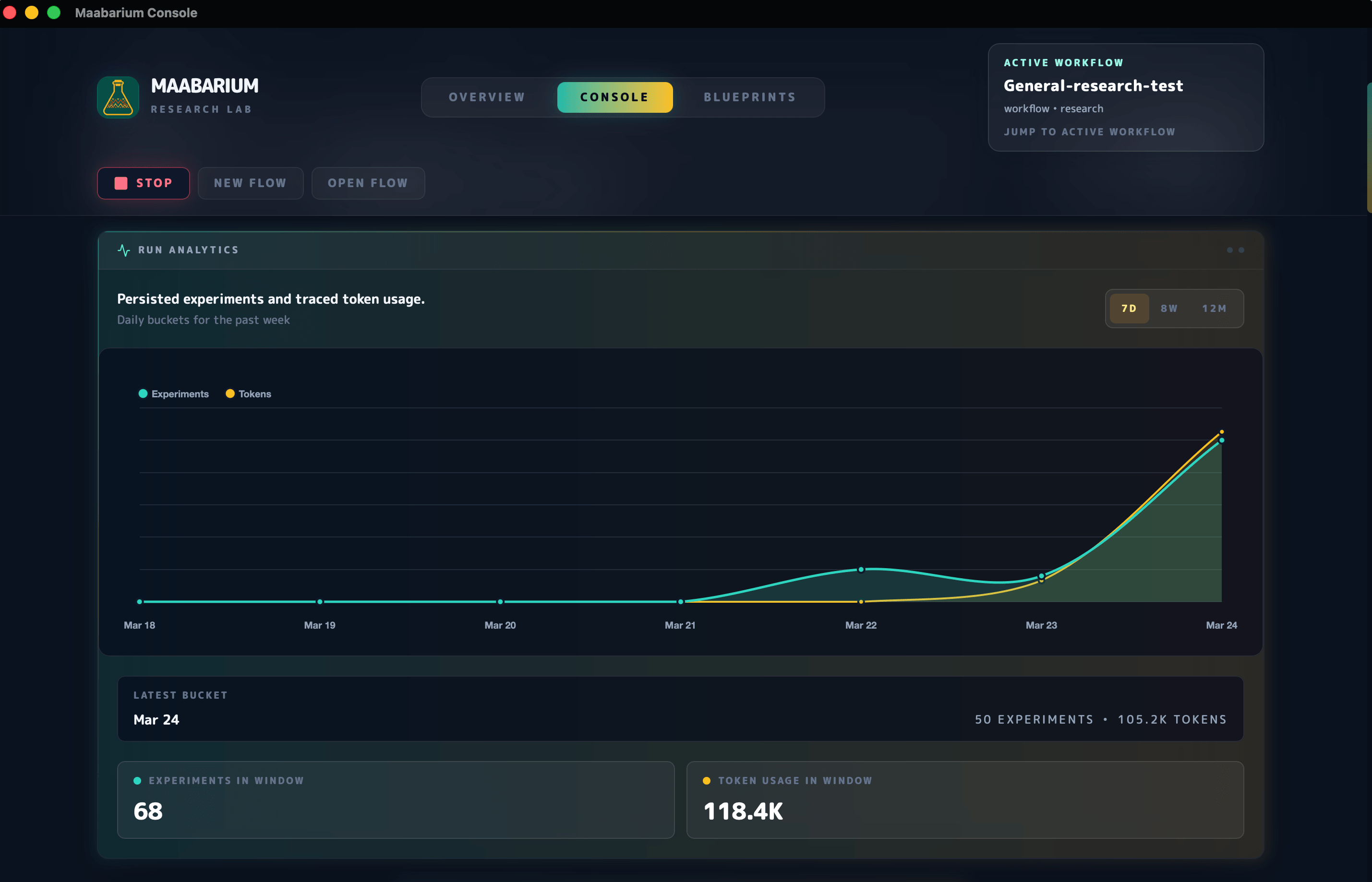Click the yellow Tokens legend dot
The image size is (1372, 882).
coord(230,393)
